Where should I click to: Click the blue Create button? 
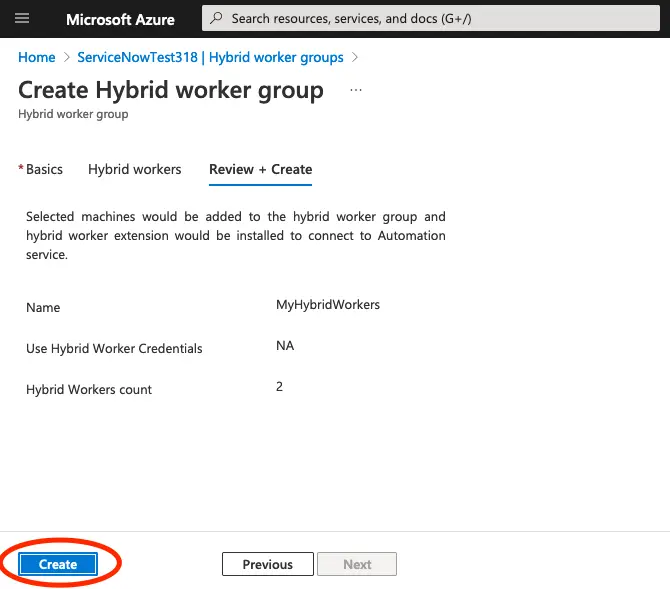[58, 564]
